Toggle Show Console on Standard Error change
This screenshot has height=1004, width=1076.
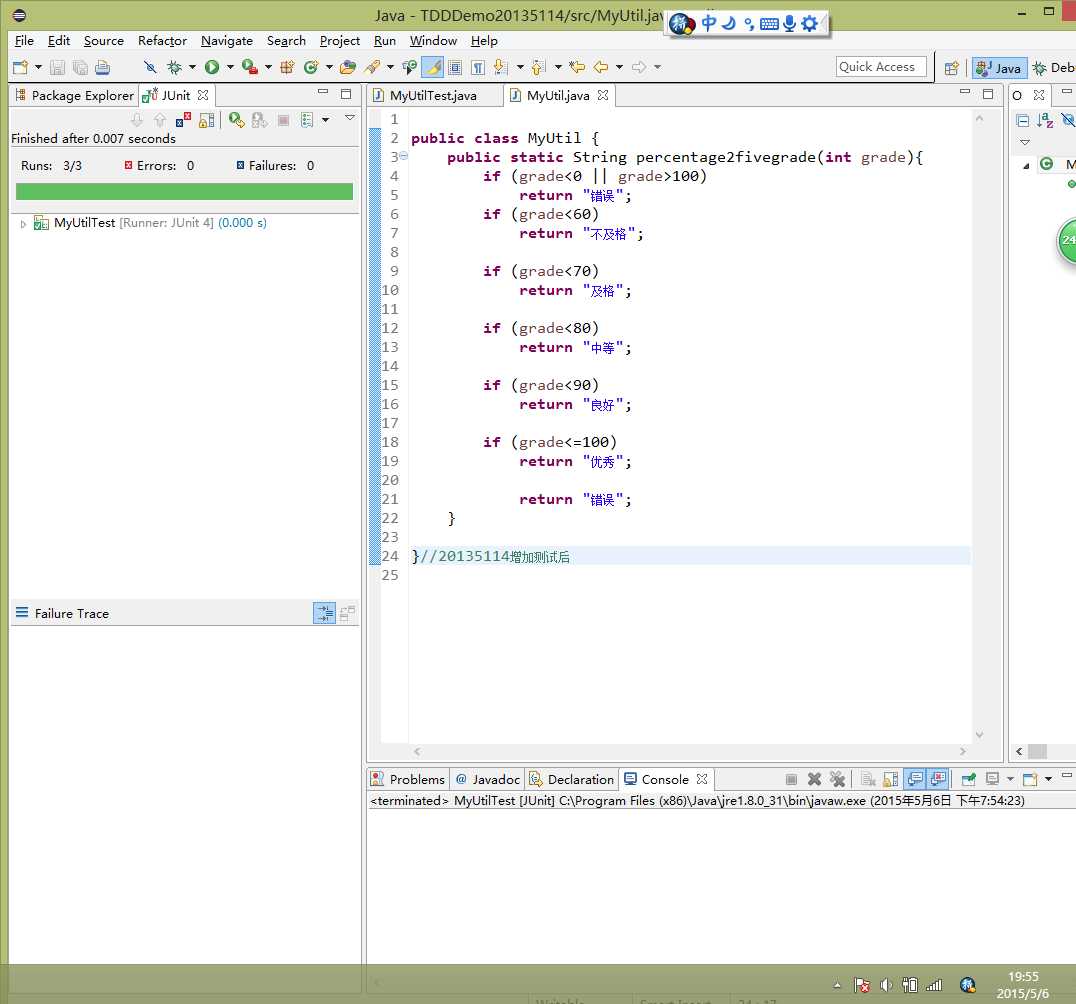pos(938,779)
